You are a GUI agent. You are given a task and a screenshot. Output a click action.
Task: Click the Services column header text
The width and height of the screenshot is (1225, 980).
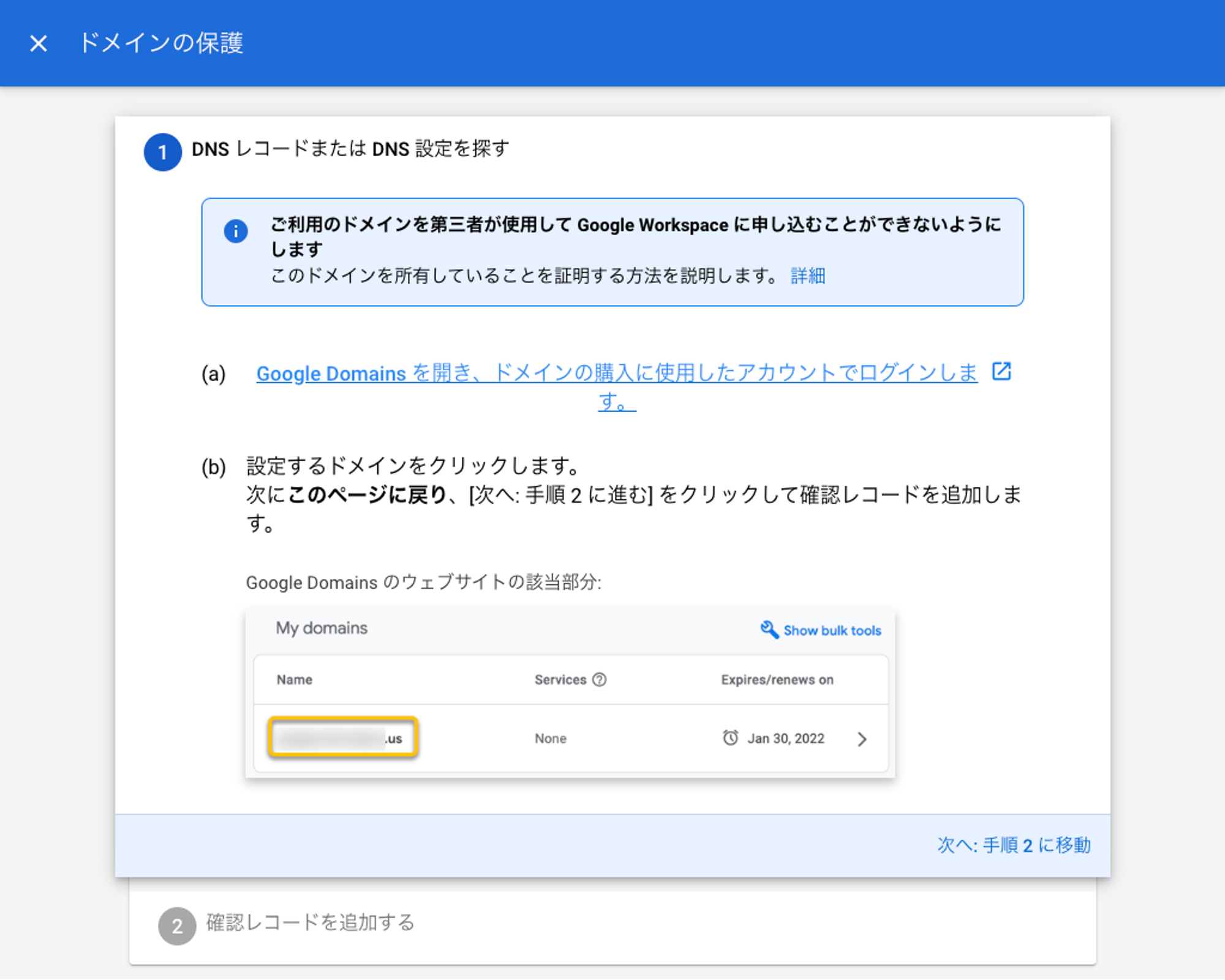pos(560,680)
